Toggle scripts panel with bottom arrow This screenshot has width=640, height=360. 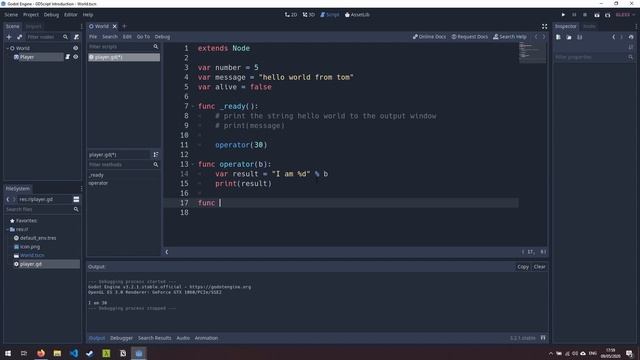click(167, 252)
